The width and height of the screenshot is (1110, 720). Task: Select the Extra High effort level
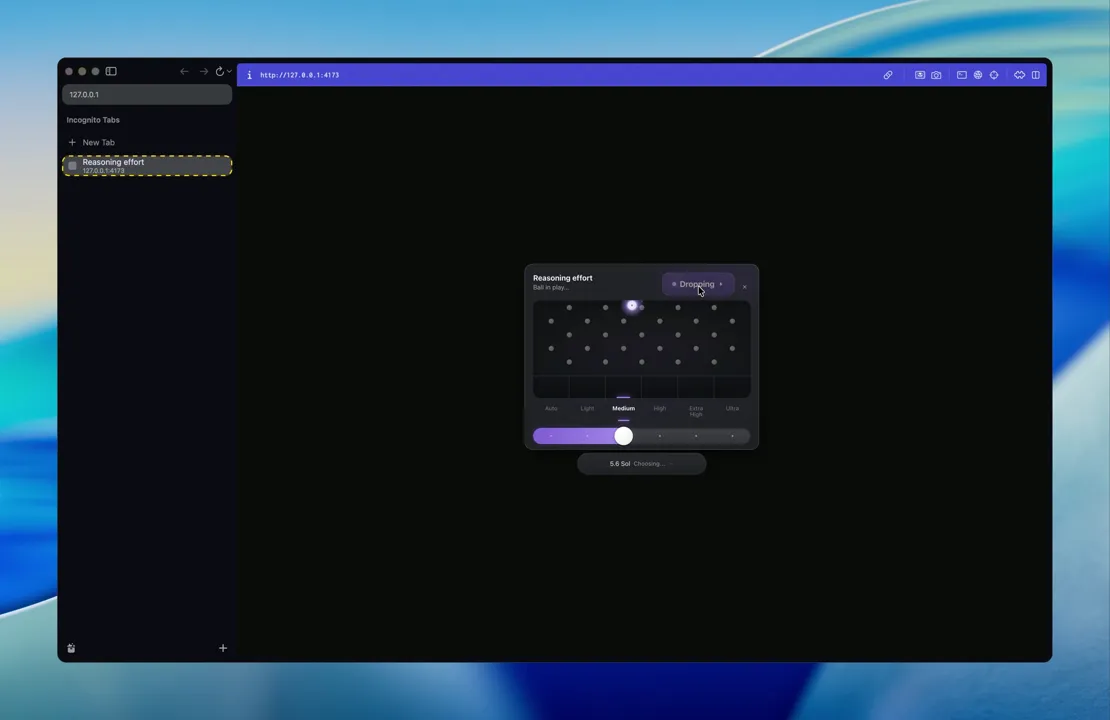pos(696,411)
